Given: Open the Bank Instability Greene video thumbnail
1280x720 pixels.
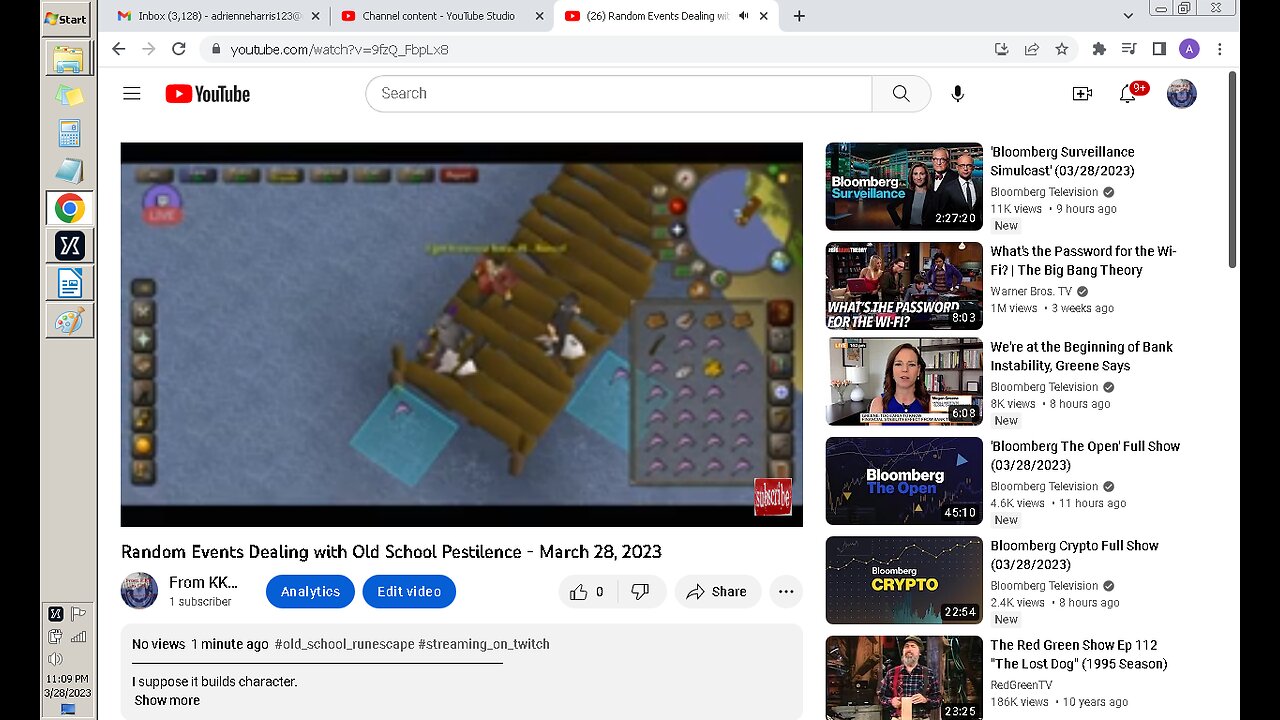Looking at the screenshot, I should click(904, 381).
